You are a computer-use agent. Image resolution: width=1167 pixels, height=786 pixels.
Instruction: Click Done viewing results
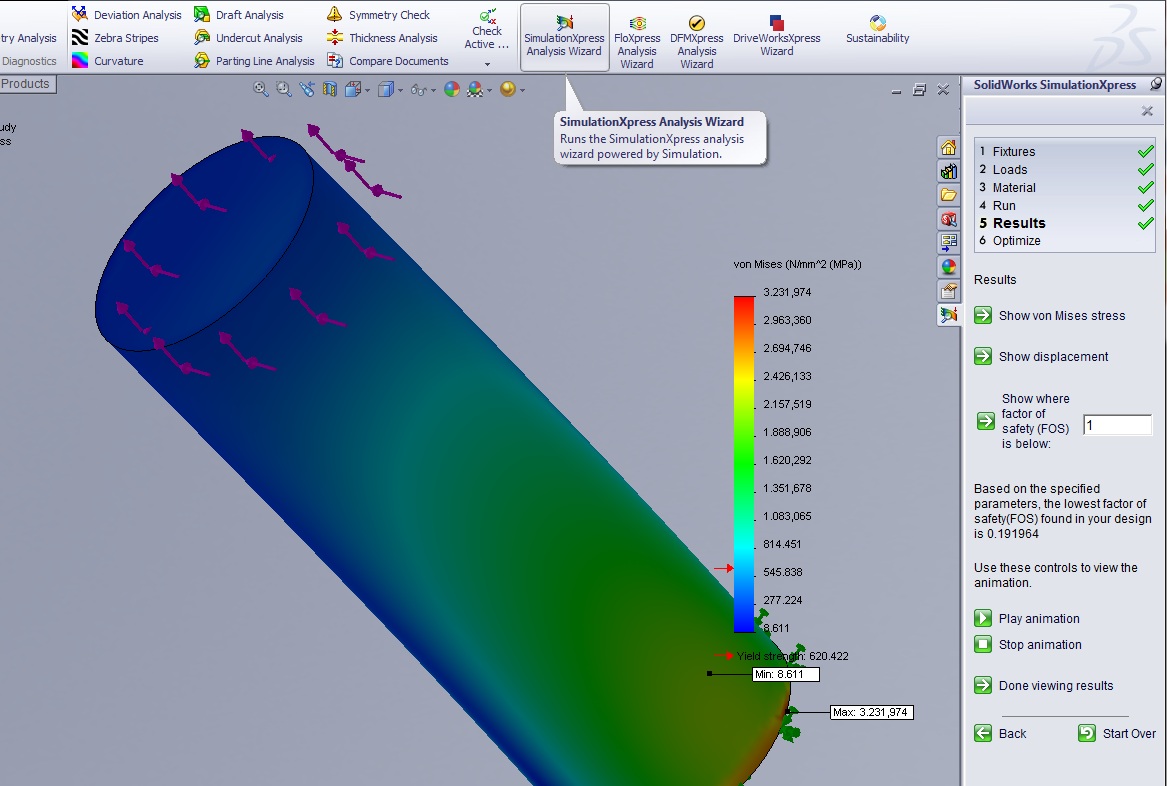[x=1044, y=686]
